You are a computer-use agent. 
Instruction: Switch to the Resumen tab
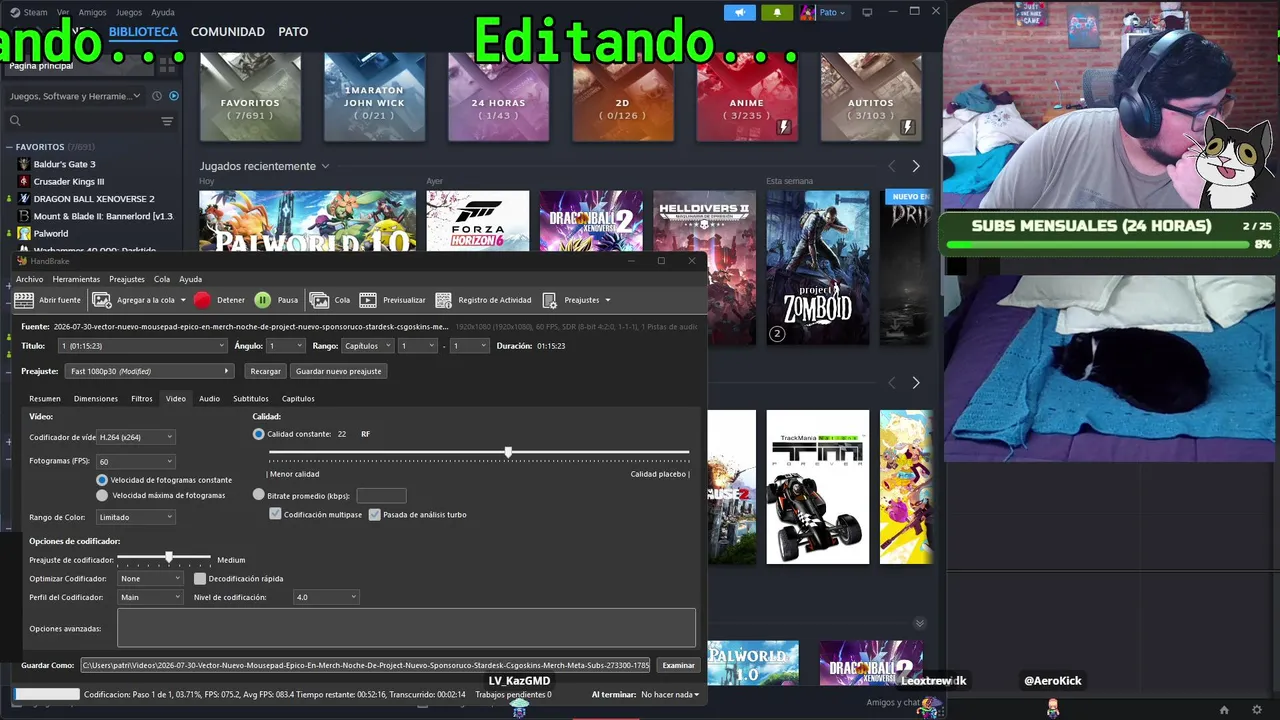(x=45, y=399)
